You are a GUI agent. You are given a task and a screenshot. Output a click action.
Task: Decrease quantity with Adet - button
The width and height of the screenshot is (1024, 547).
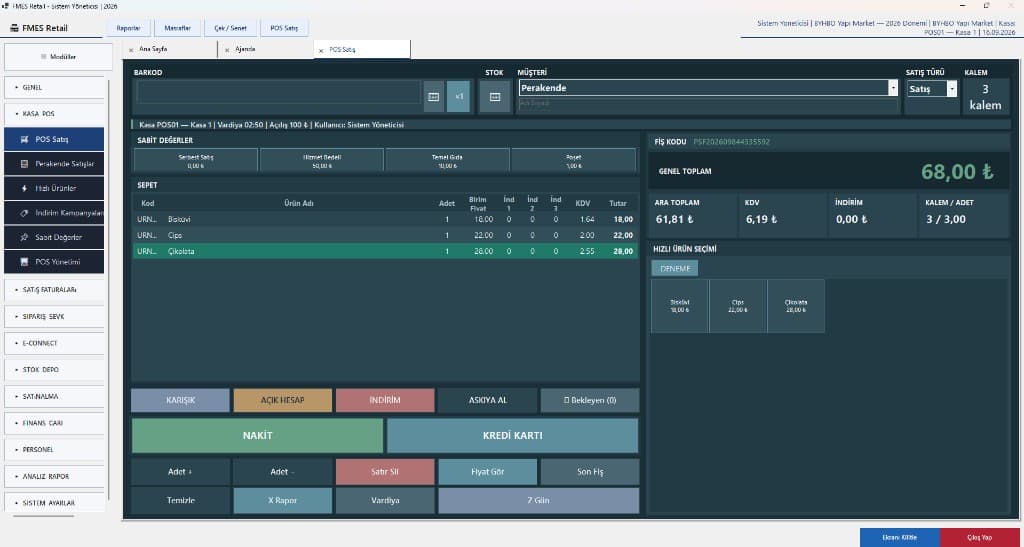(283, 472)
